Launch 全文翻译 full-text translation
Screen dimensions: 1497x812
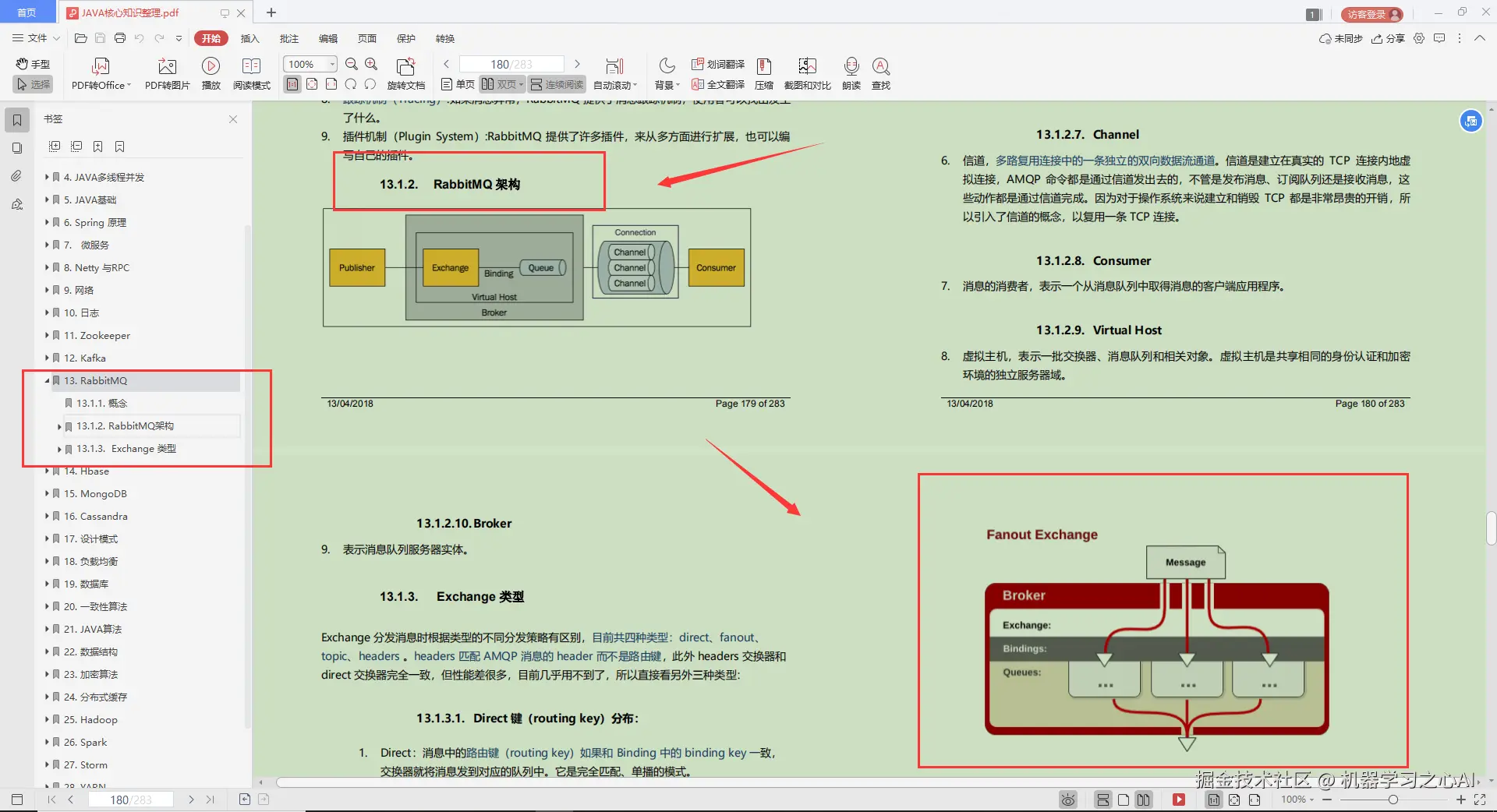tap(718, 84)
